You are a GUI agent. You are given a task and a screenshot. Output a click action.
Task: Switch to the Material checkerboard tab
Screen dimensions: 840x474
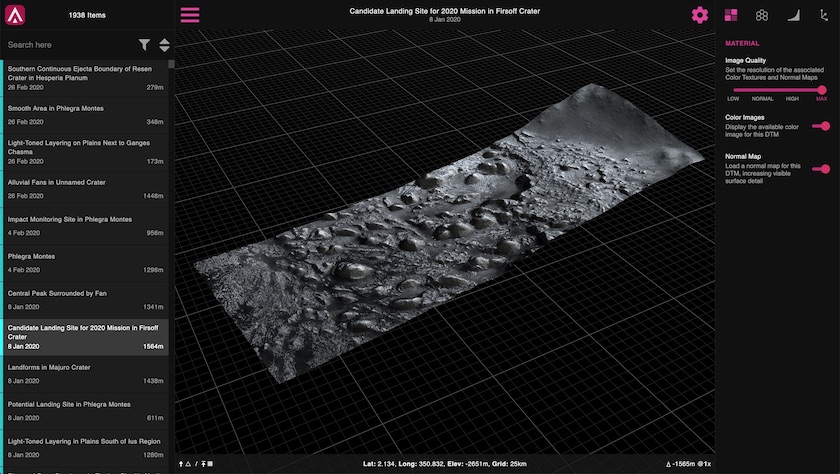point(731,15)
